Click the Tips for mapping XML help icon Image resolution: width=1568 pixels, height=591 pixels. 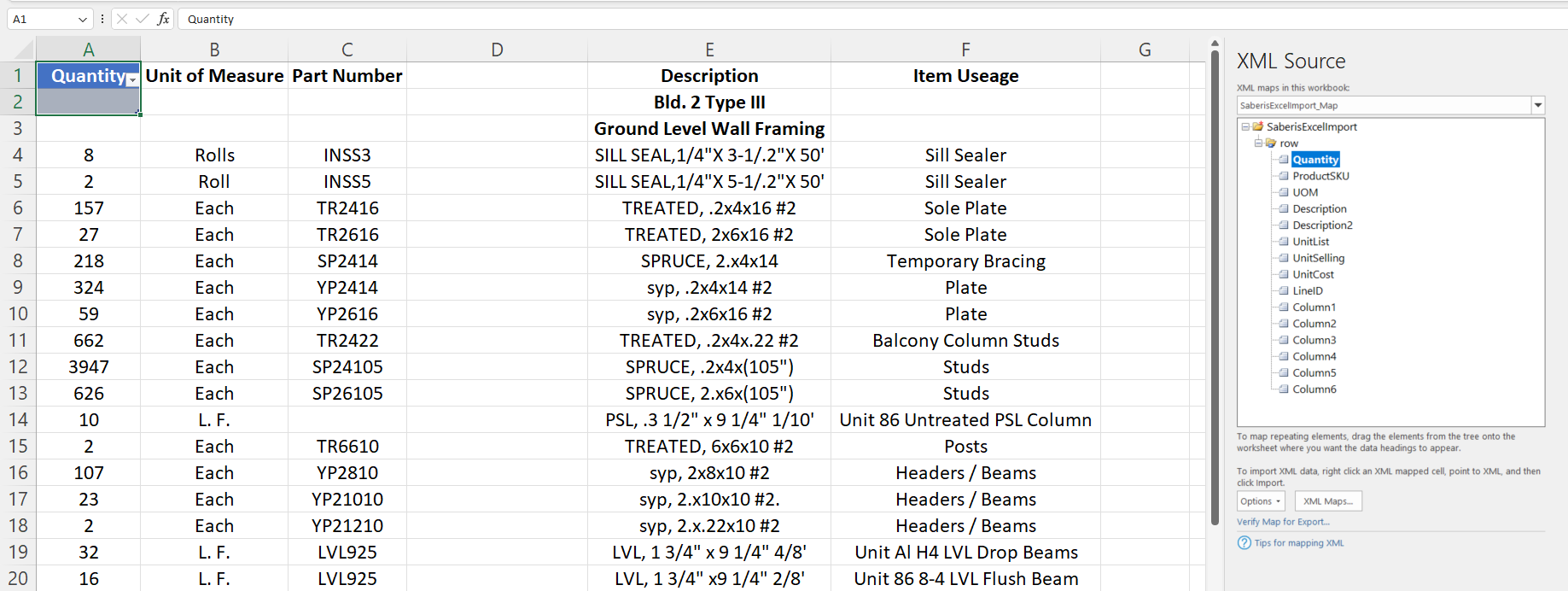click(x=1244, y=543)
